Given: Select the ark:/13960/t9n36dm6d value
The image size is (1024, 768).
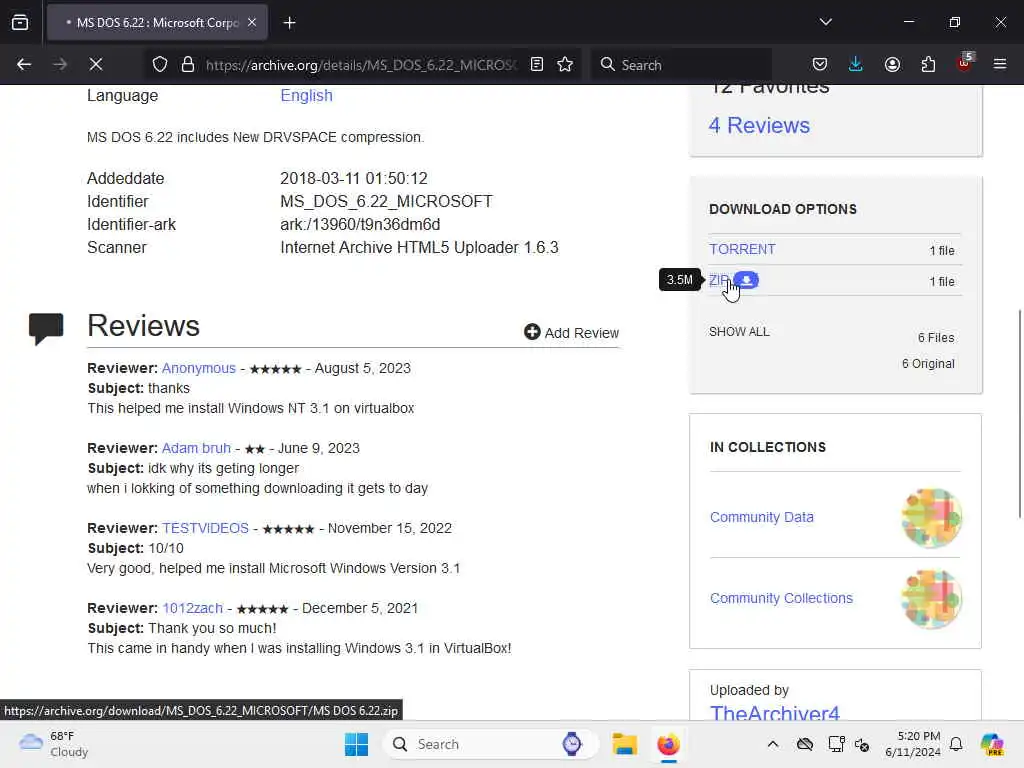Looking at the screenshot, I should (x=360, y=224).
